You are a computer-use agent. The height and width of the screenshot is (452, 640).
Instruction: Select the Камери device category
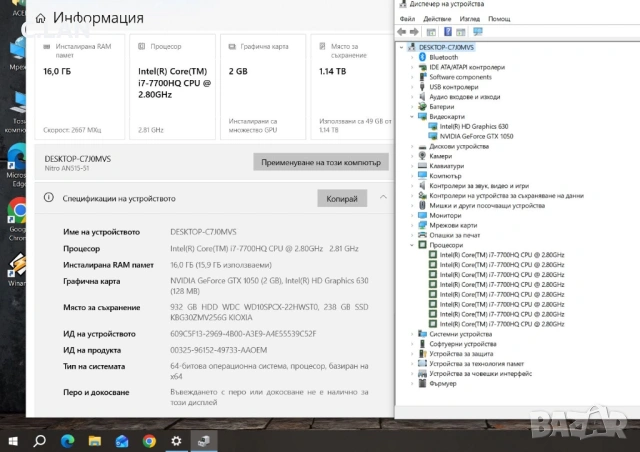tap(440, 156)
